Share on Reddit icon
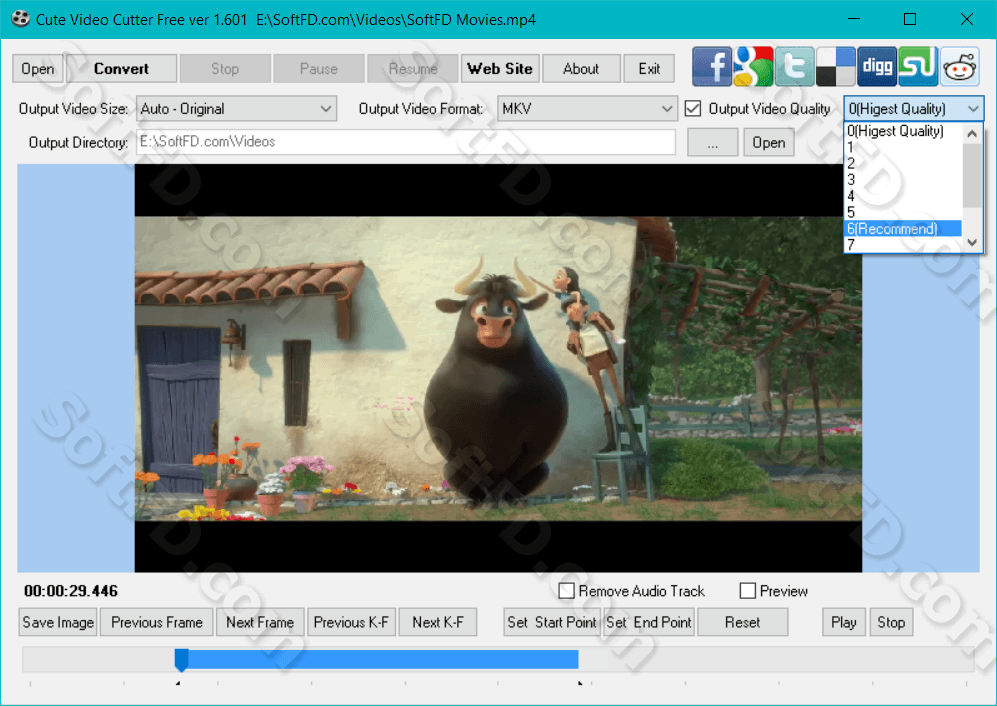This screenshot has width=997, height=706. 959,66
